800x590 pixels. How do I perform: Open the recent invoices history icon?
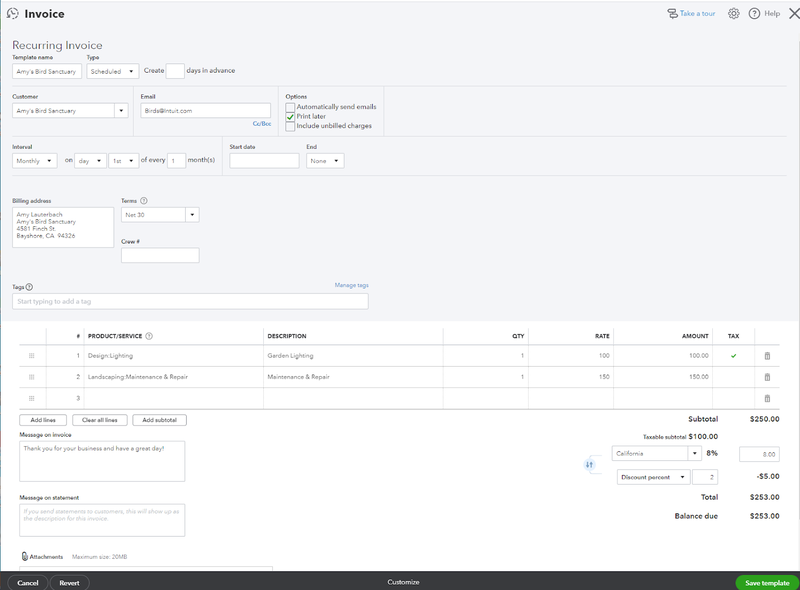13,14
